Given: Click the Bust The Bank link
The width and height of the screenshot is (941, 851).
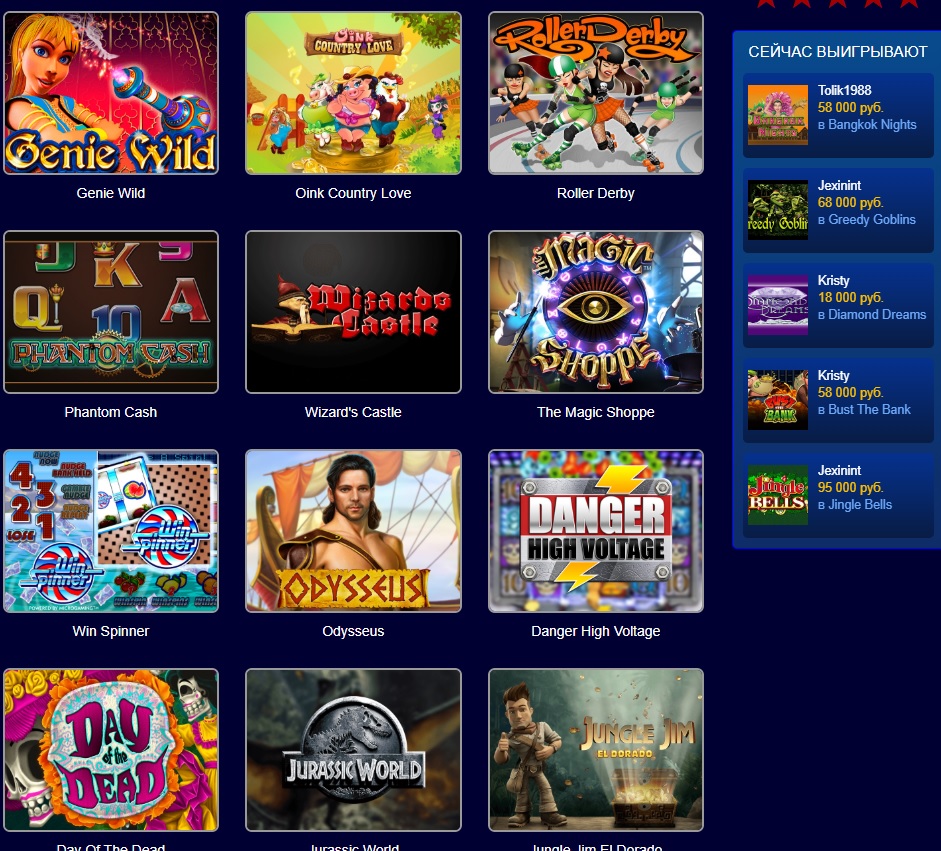Looking at the screenshot, I should coord(869,409).
